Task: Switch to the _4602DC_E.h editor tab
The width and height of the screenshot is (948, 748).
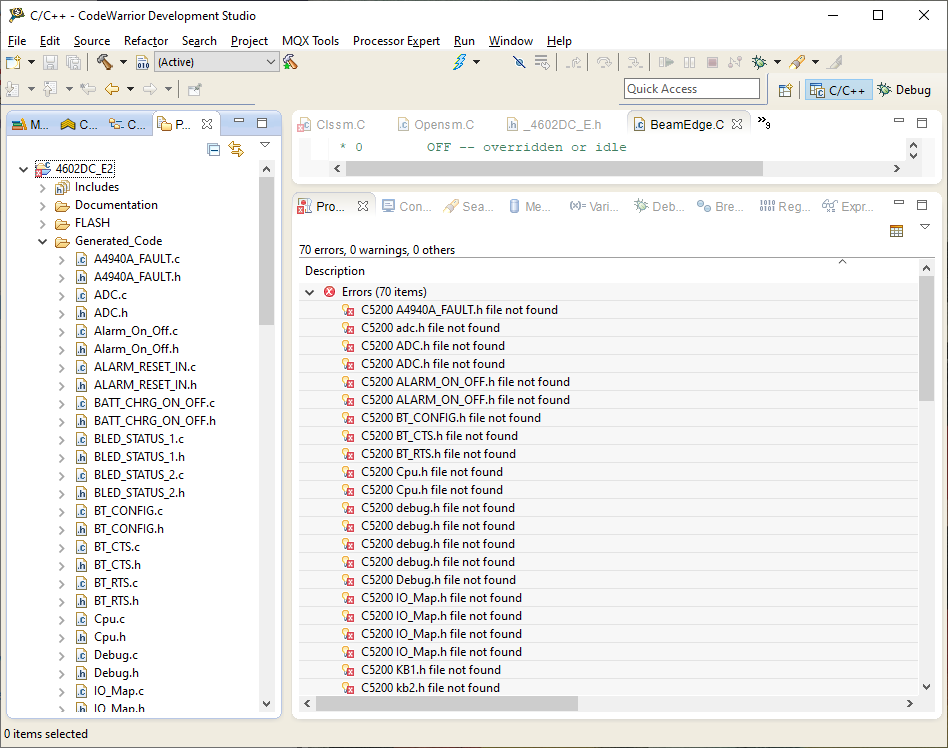Action: 555,125
